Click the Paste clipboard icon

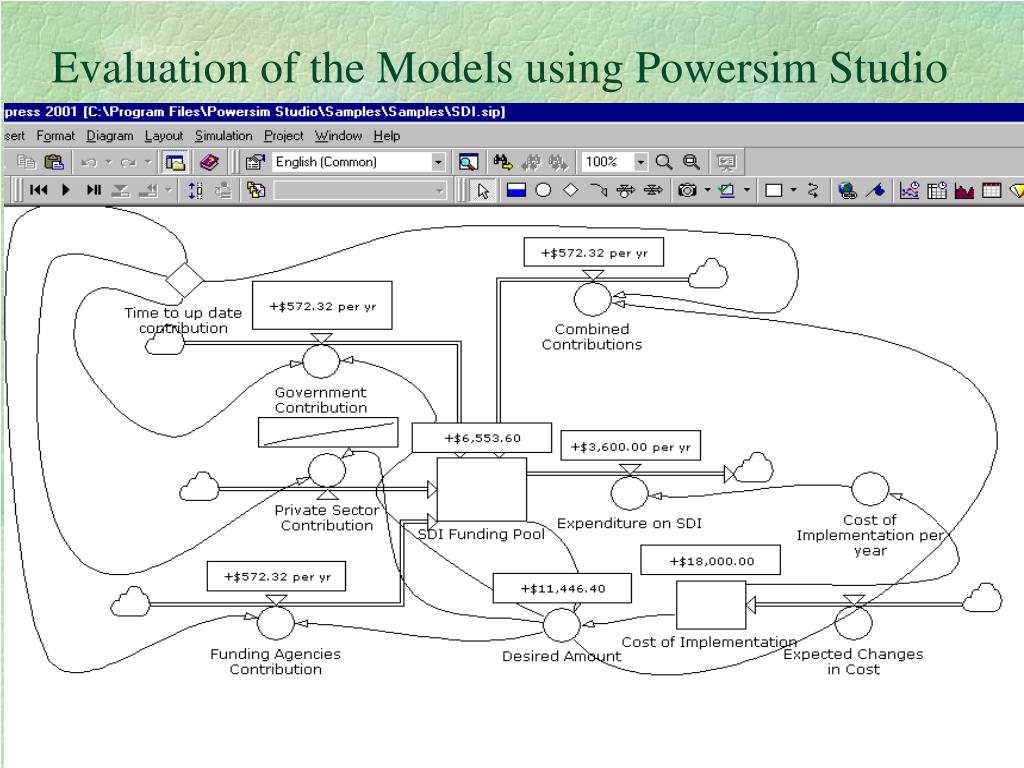[54, 161]
